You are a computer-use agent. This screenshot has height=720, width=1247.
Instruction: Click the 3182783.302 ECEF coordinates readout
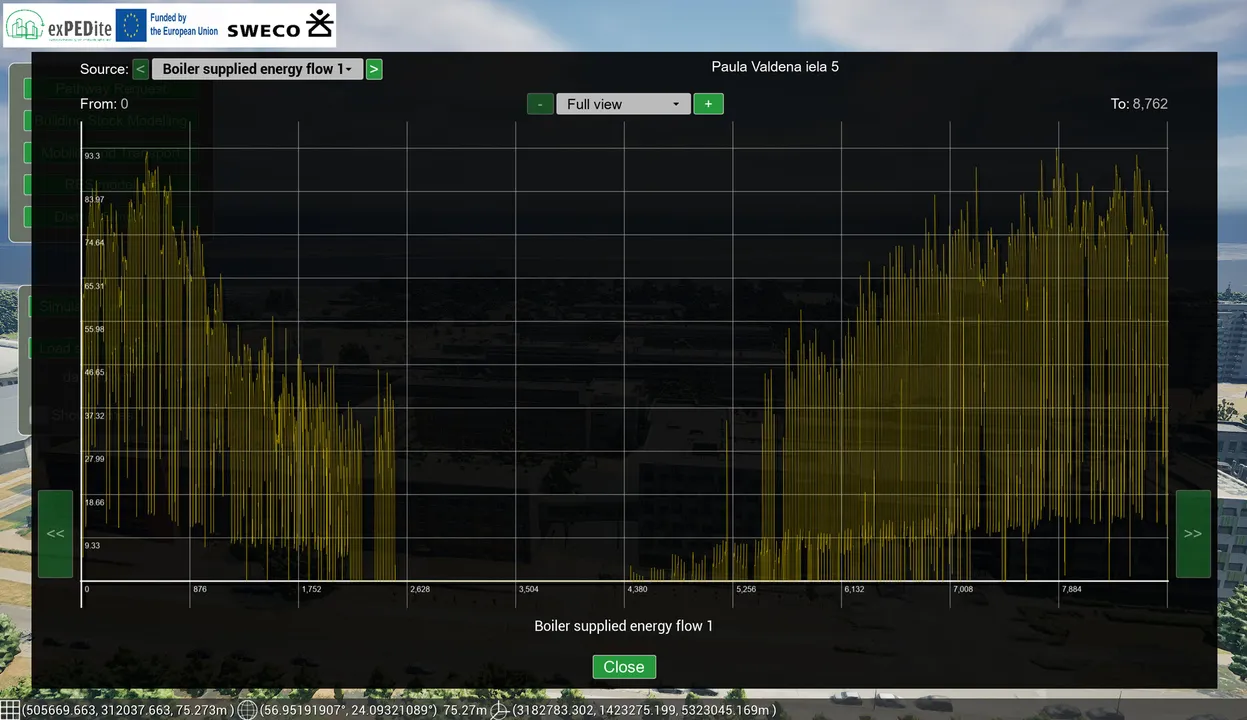[x=644, y=710]
